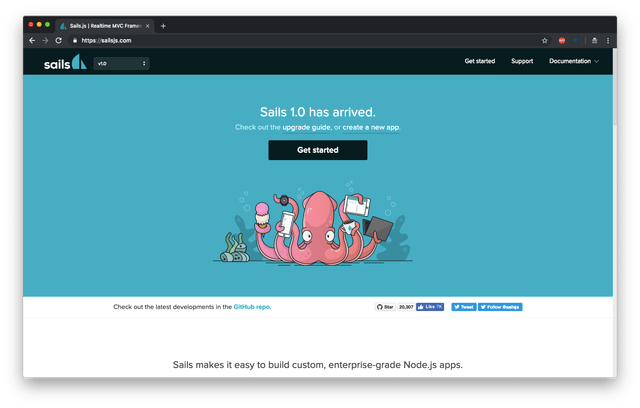Select the Sails.js Realtime MVC tab
The image size is (640, 408).
[x=104, y=26]
